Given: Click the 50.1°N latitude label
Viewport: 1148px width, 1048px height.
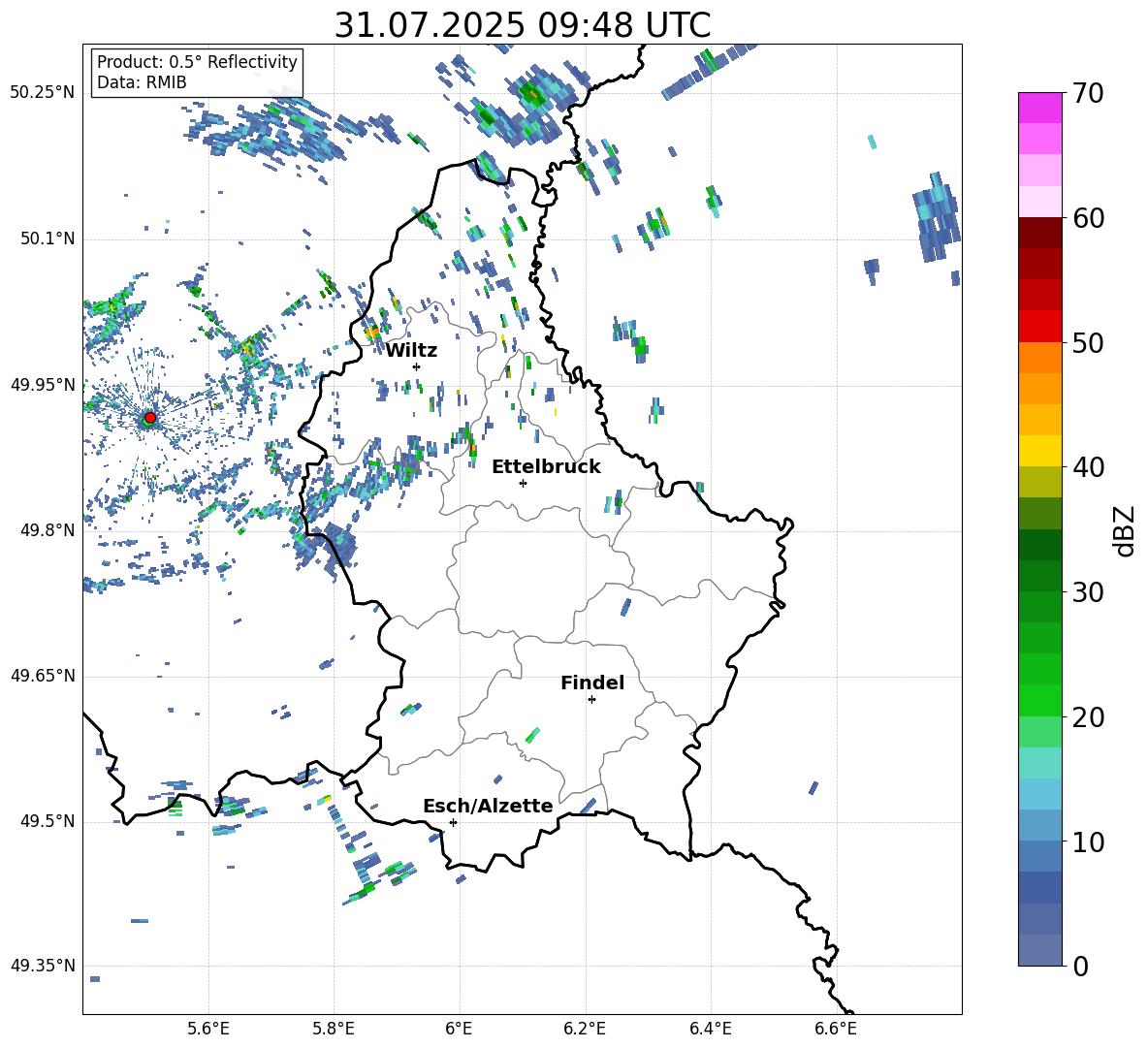Looking at the screenshot, I should (x=48, y=239).
